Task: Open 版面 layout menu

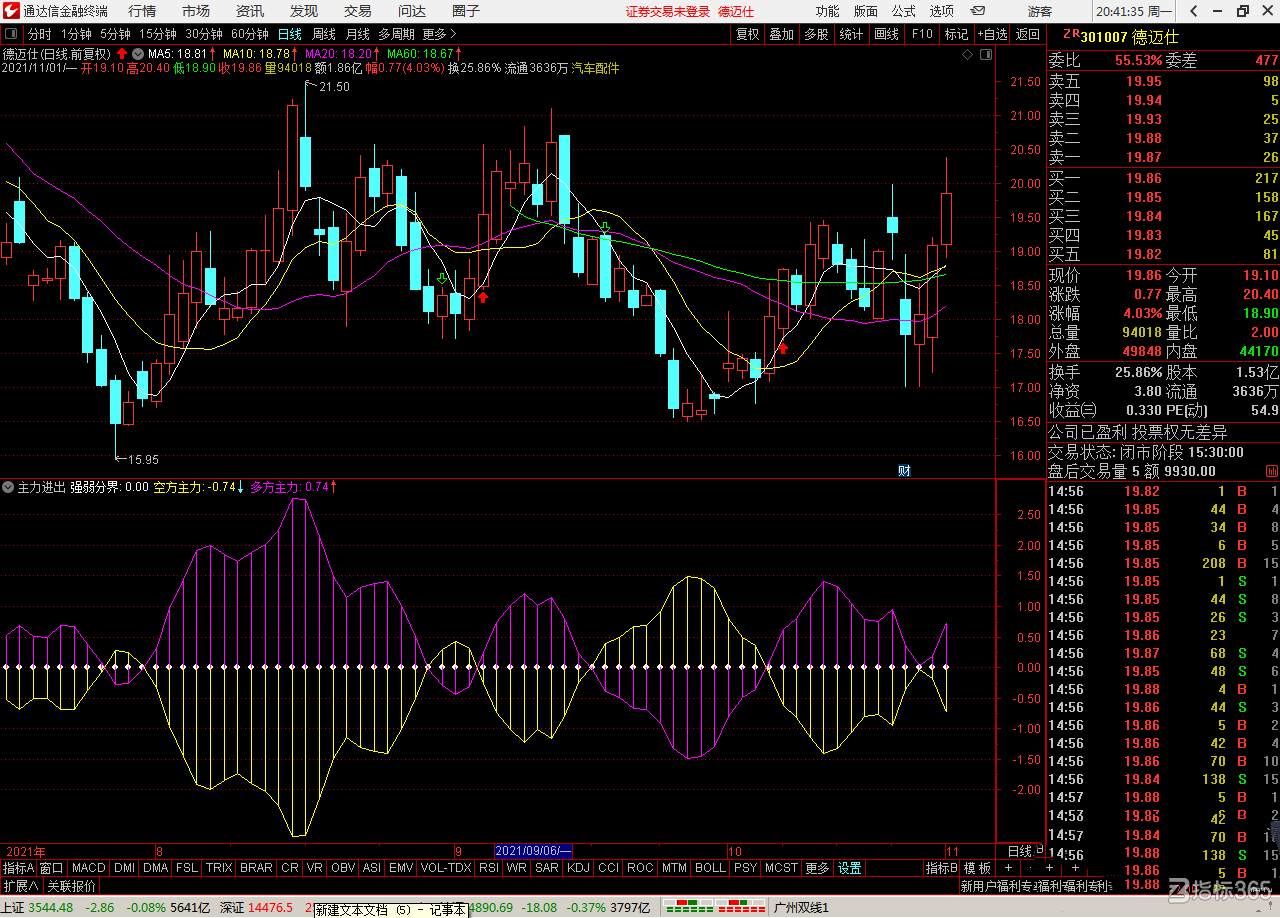Action: point(866,11)
